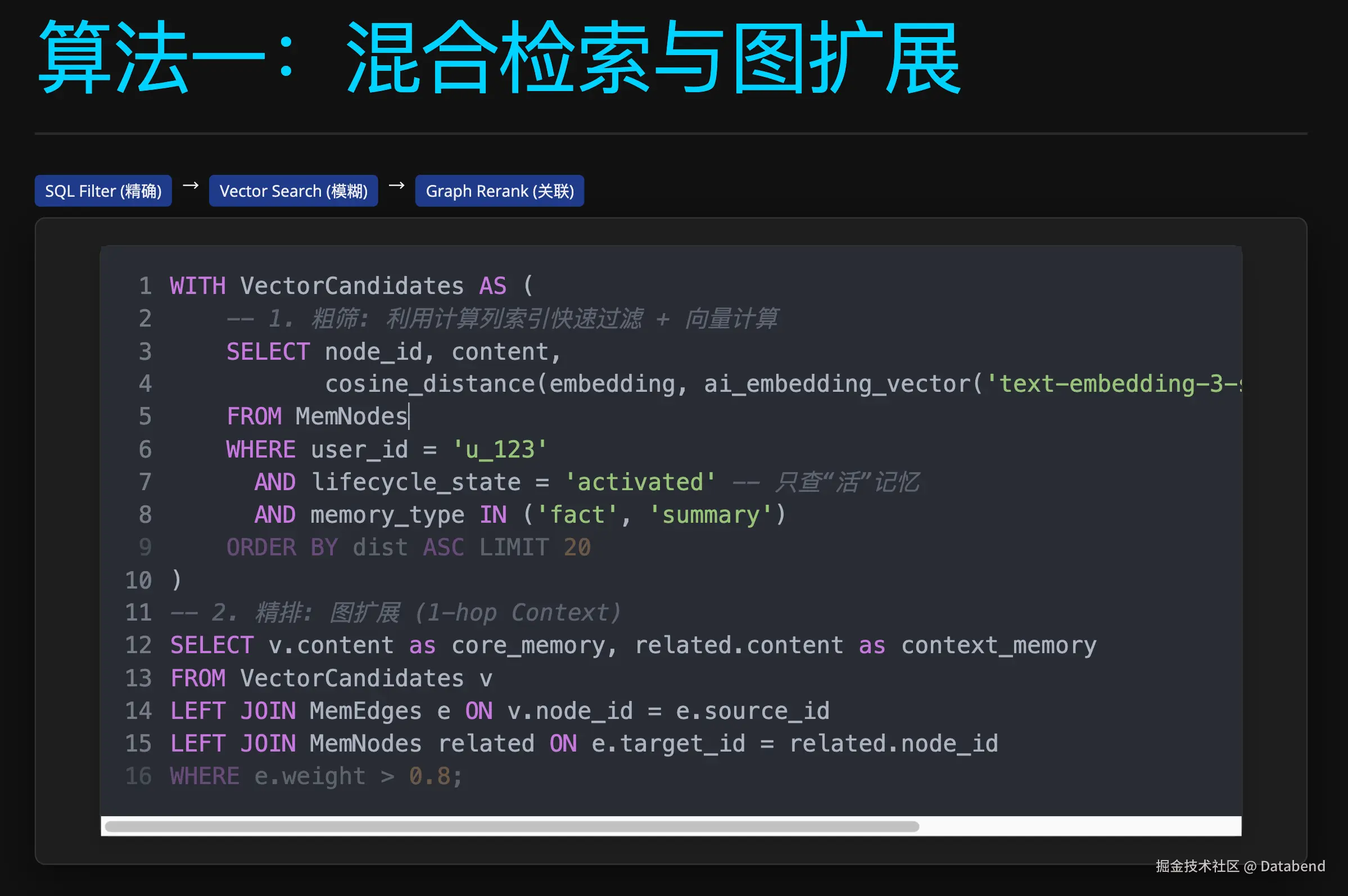Place cursor after MemNodes on line 5
The image size is (1348, 896).
click(x=409, y=417)
